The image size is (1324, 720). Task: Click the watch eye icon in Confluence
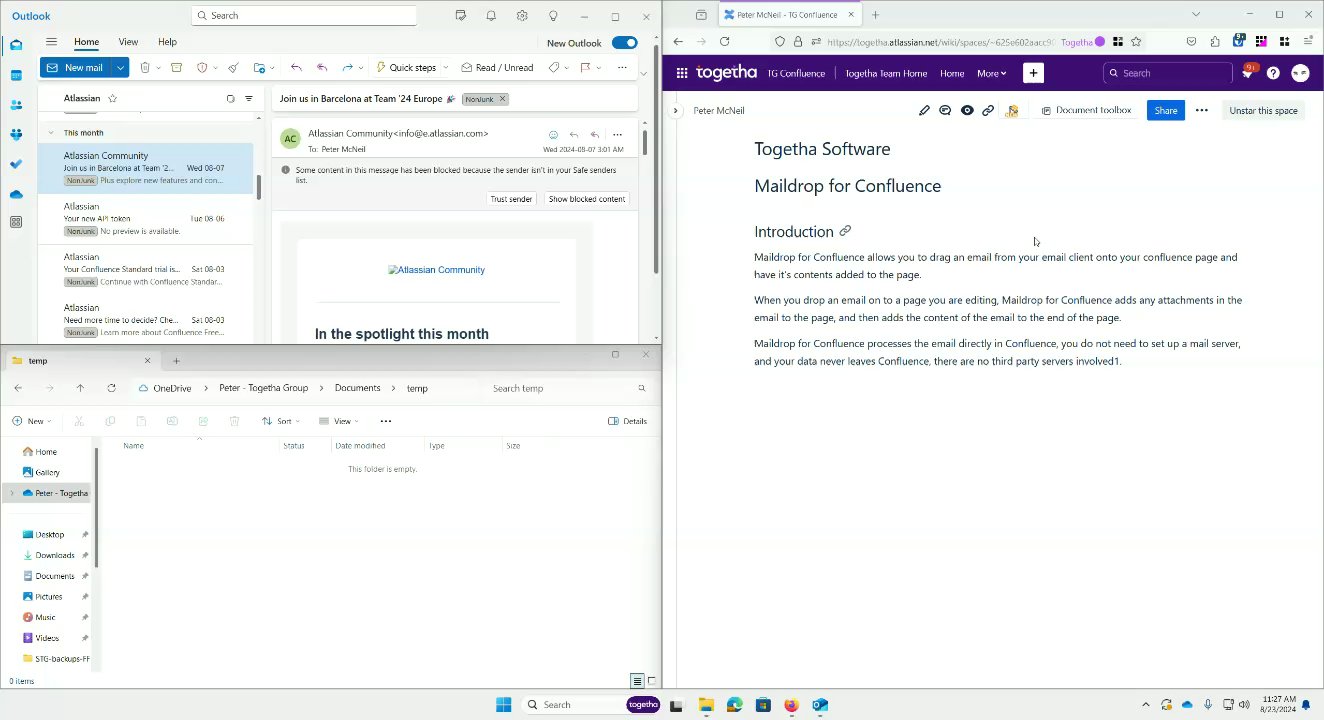[967, 110]
